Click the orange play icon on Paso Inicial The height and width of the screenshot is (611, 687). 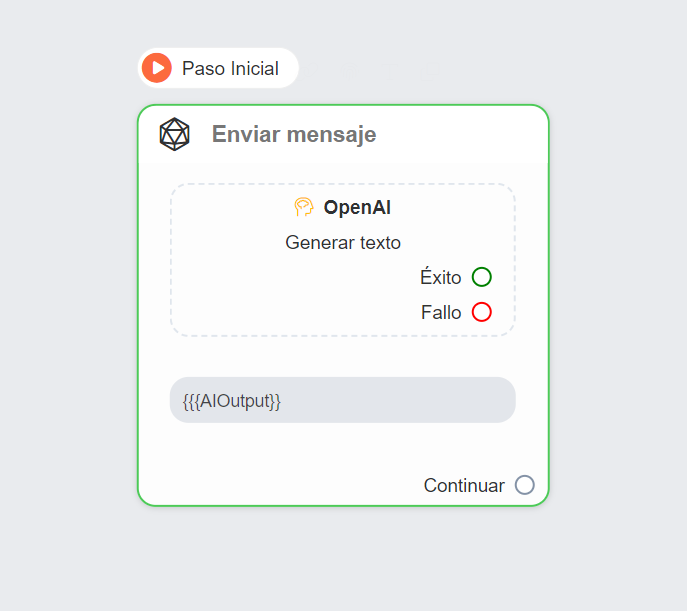(157, 68)
